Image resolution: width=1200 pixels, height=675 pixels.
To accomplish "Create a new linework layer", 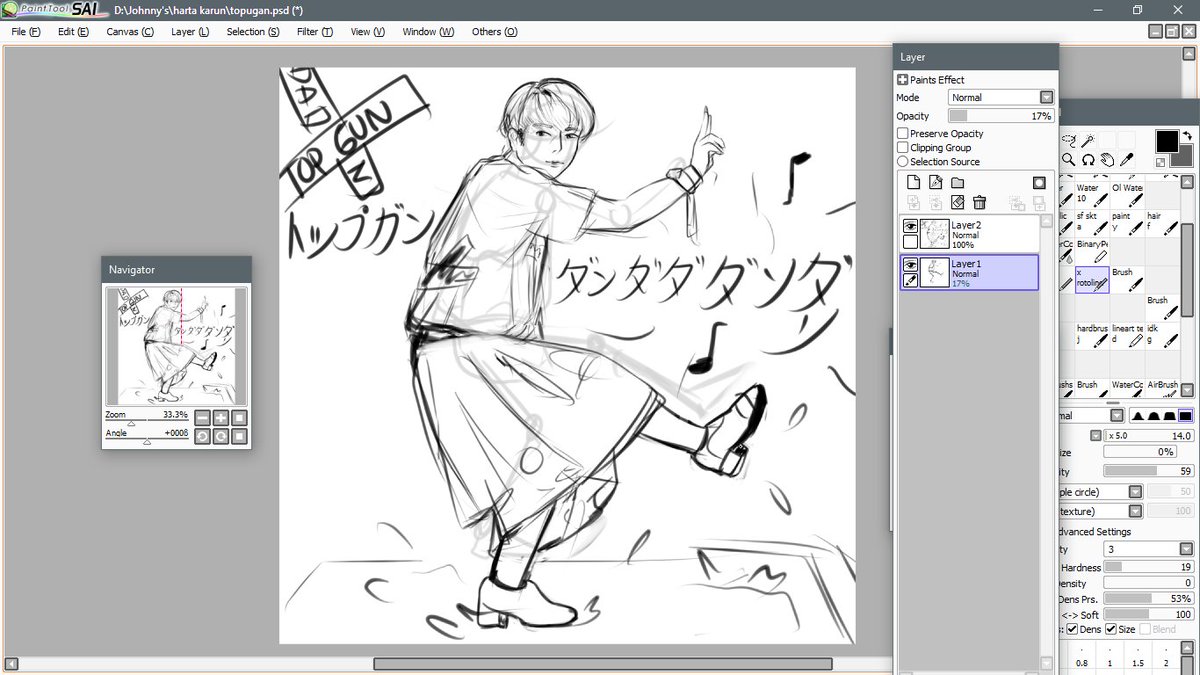I will click(936, 182).
